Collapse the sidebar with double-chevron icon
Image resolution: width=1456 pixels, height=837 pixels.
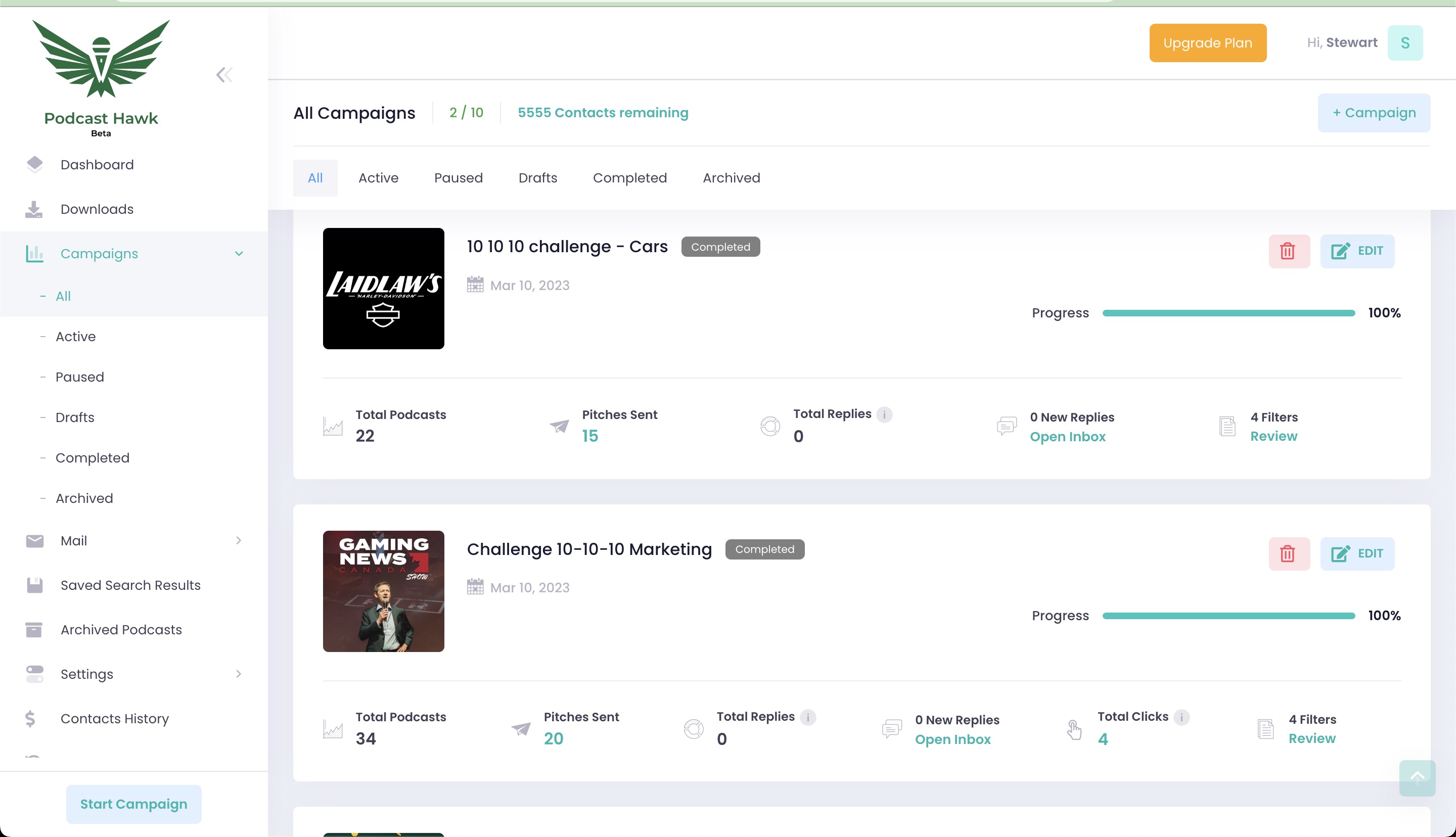pyautogui.click(x=224, y=75)
